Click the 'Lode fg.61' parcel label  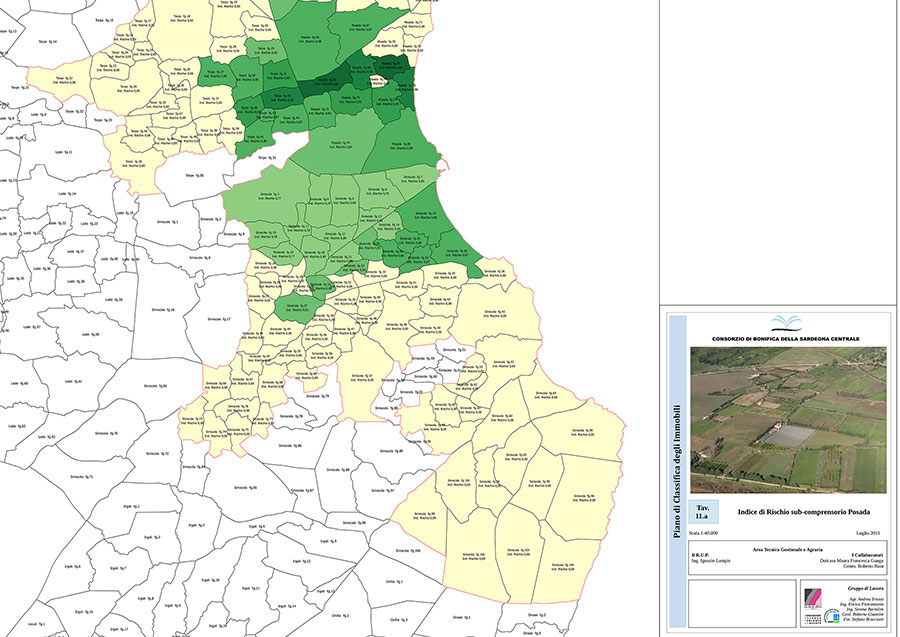(73, 381)
